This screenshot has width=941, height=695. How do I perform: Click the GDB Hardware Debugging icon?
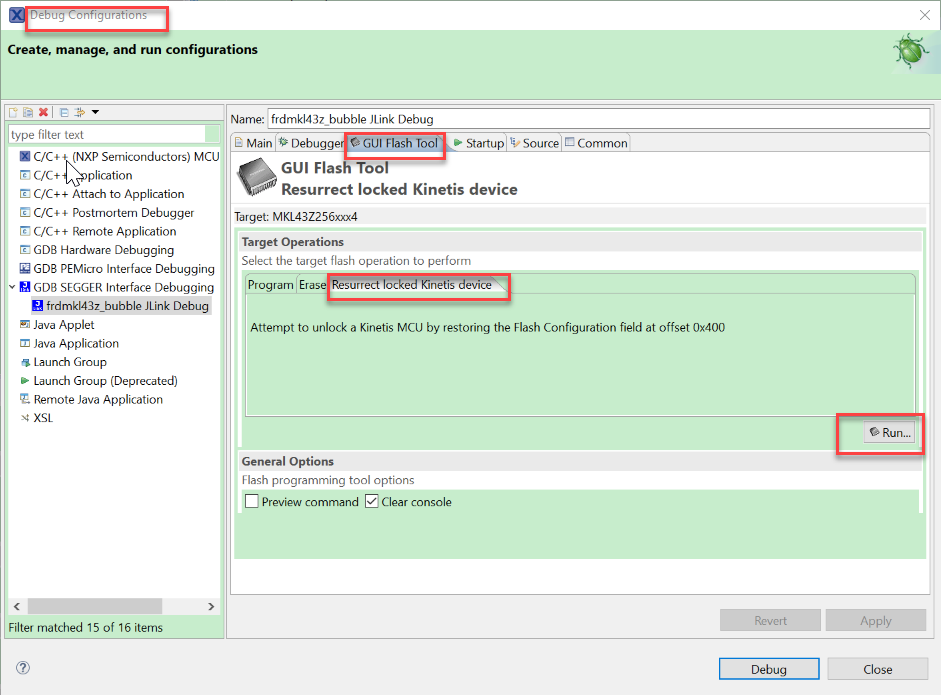25,250
